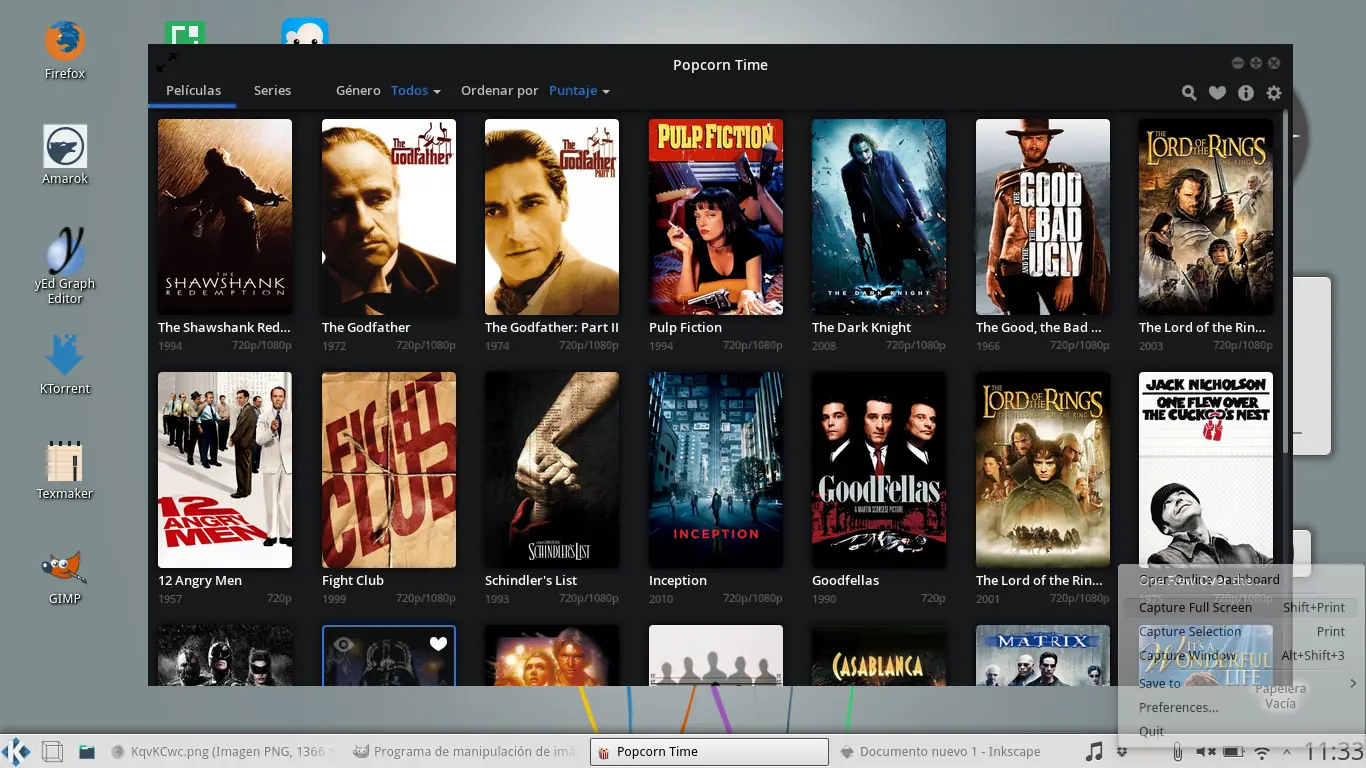
Task: Open Lord of the Rings 2003 poster
Action: pyautogui.click(x=1206, y=217)
